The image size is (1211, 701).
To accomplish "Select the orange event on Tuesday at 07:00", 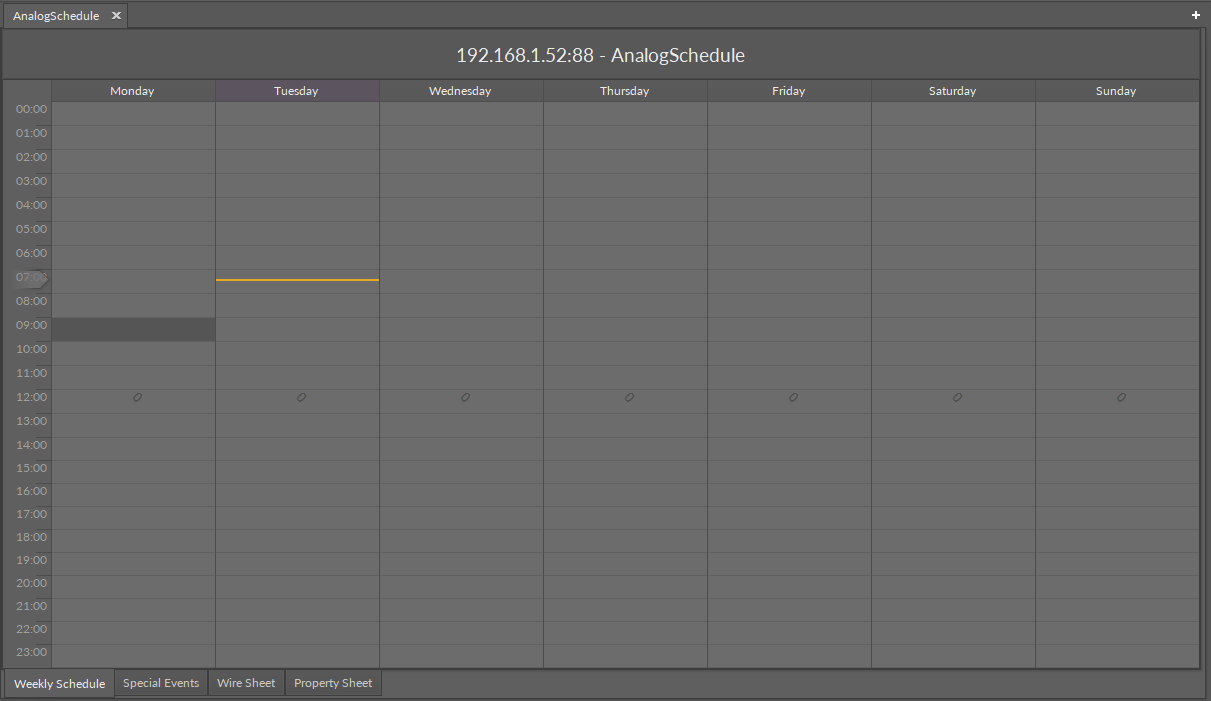I will tap(297, 279).
